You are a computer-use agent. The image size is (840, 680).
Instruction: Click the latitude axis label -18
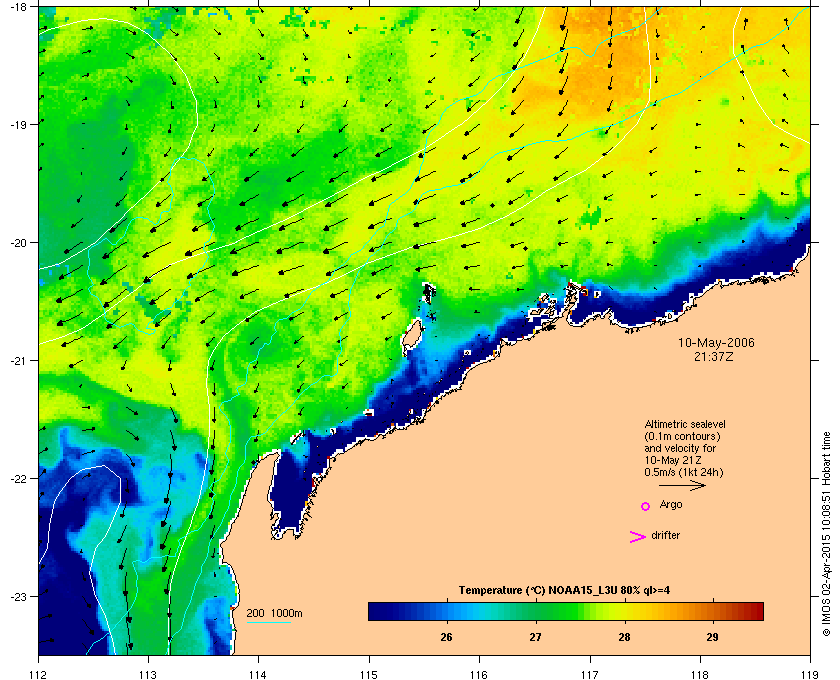point(17,7)
